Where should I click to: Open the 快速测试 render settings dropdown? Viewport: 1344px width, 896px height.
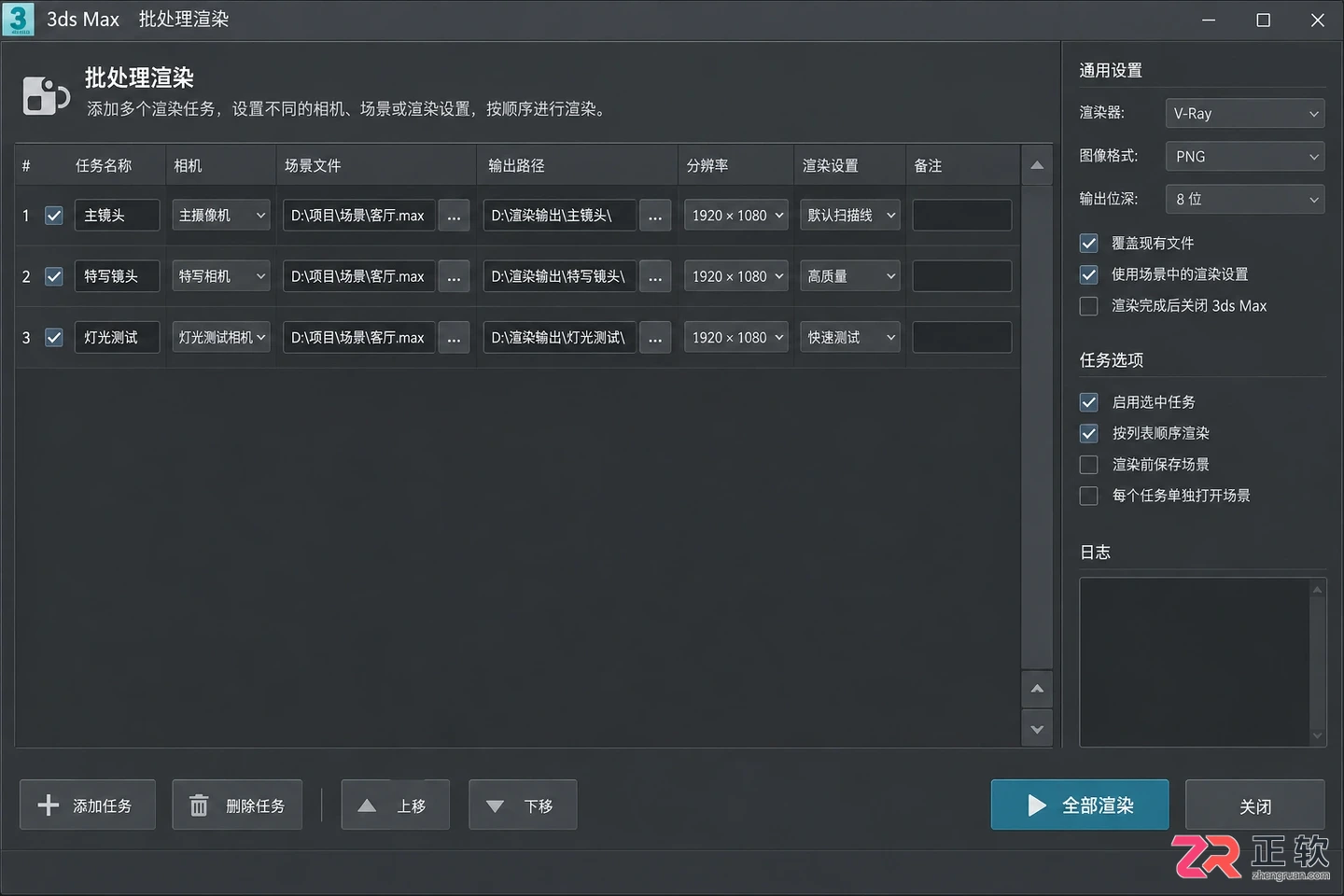click(850, 338)
